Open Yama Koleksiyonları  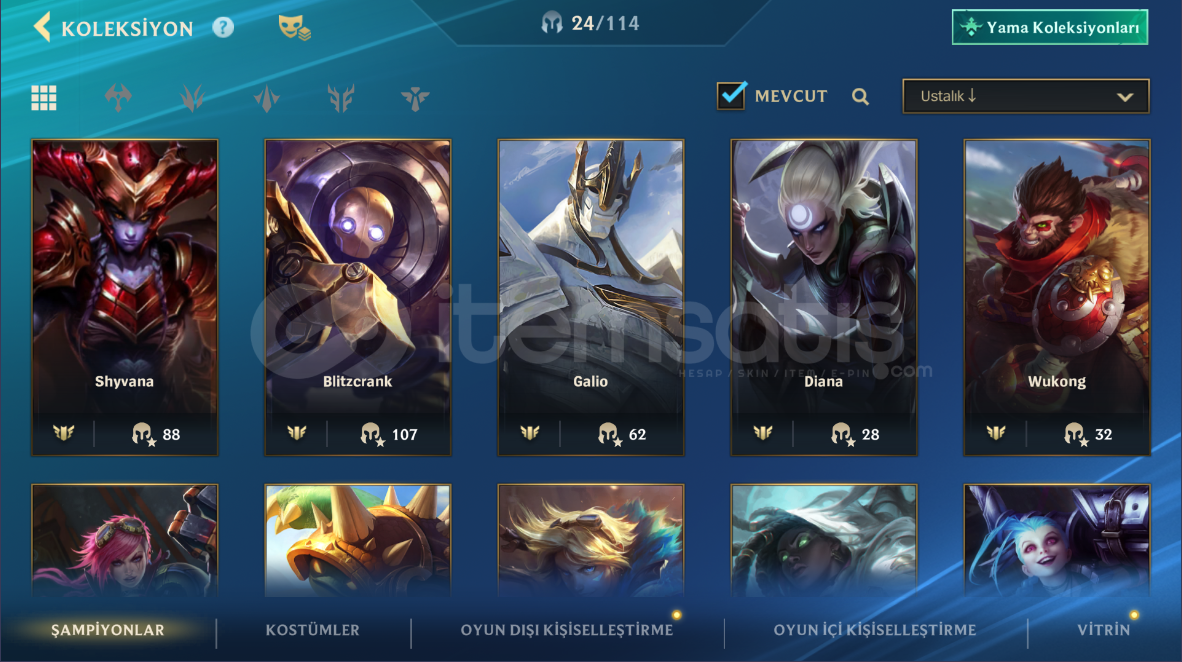point(1050,28)
